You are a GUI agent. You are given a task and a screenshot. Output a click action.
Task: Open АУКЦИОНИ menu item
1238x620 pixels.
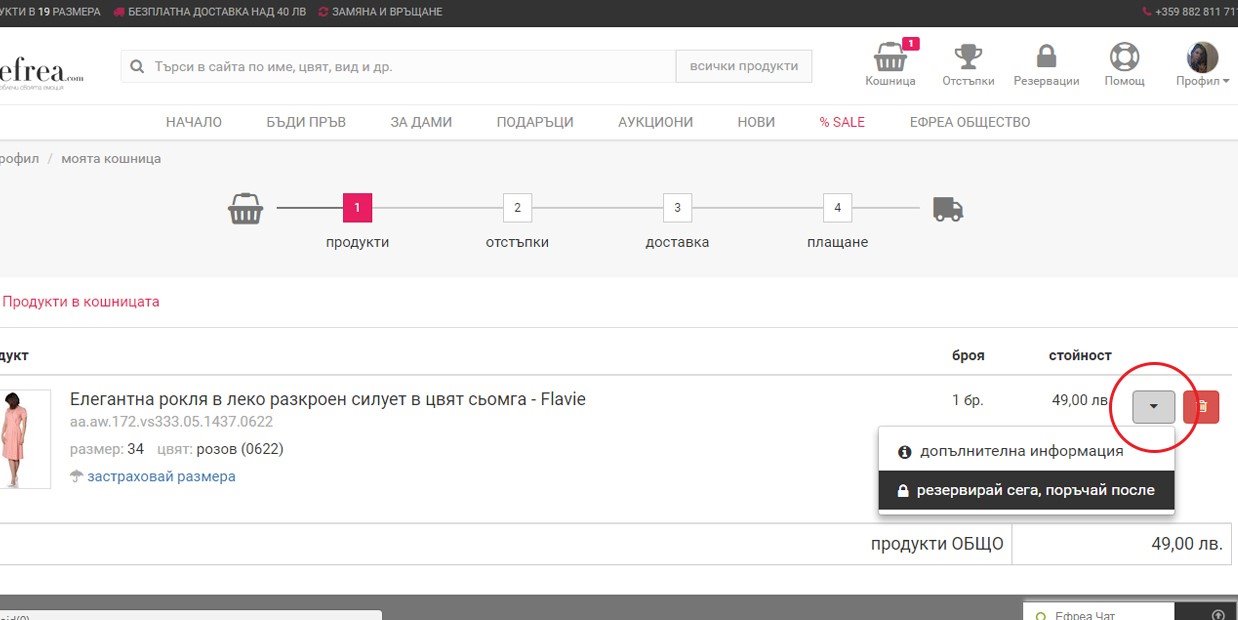[655, 122]
